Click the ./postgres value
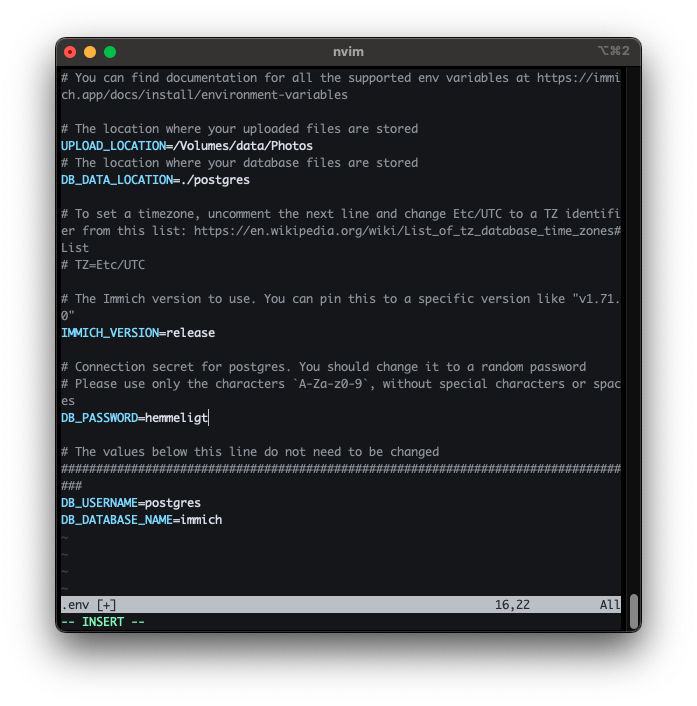 [x=215, y=180]
